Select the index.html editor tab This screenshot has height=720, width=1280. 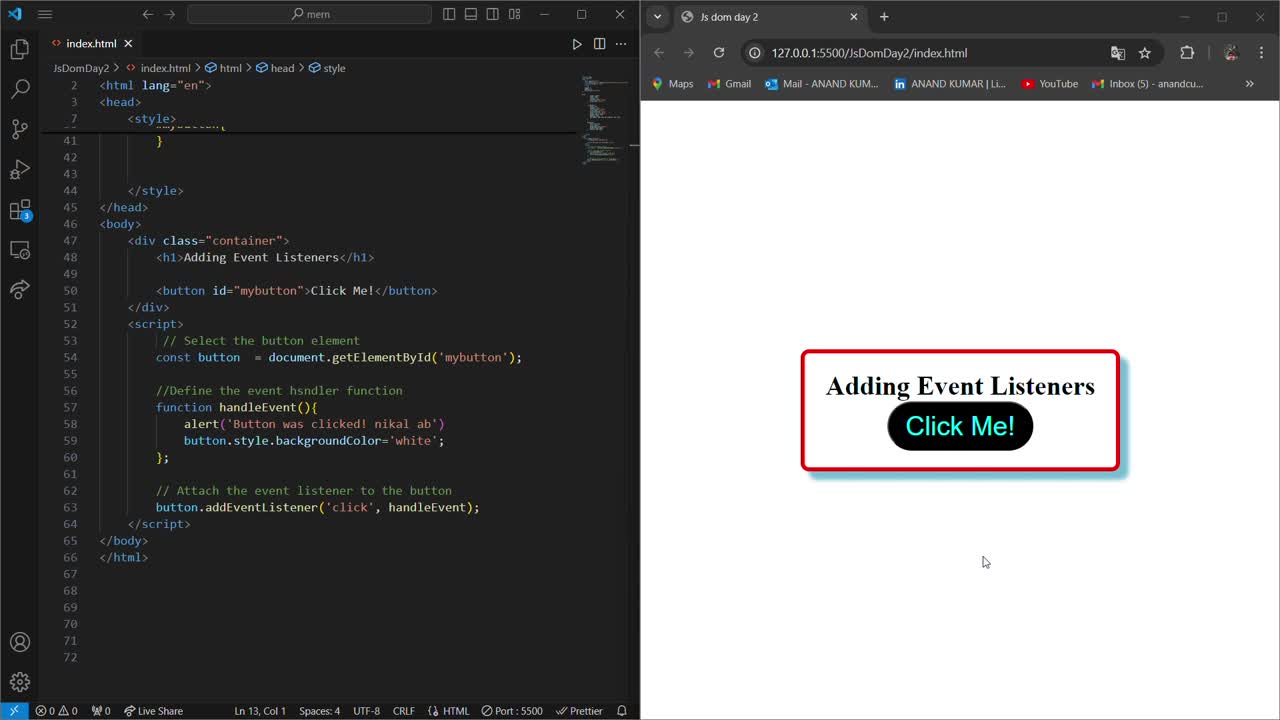click(91, 44)
